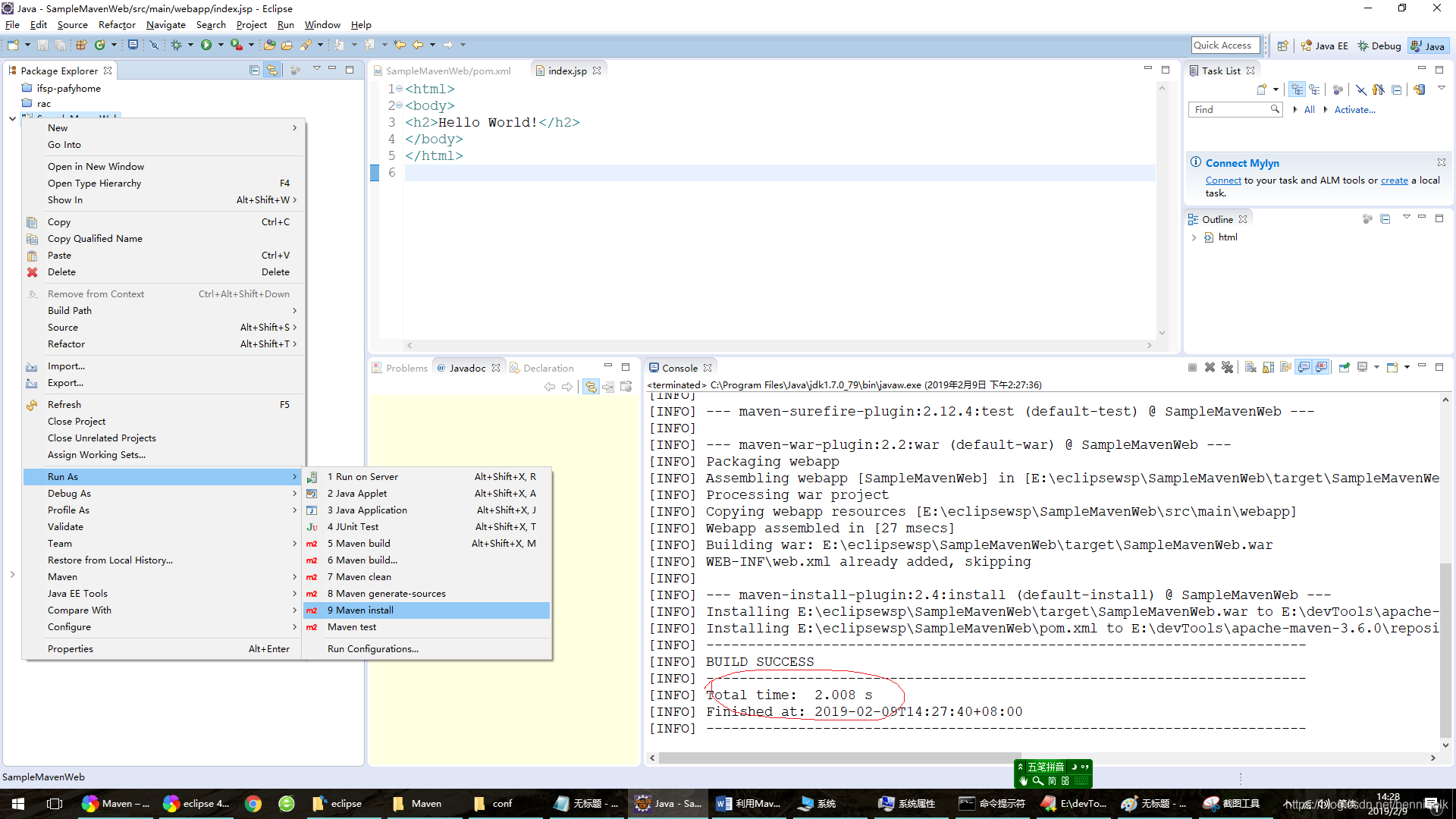Click Display Selected Console icon
Image resolution: width=1456 pixels, height=819 pixels.
coord(1363,367)
